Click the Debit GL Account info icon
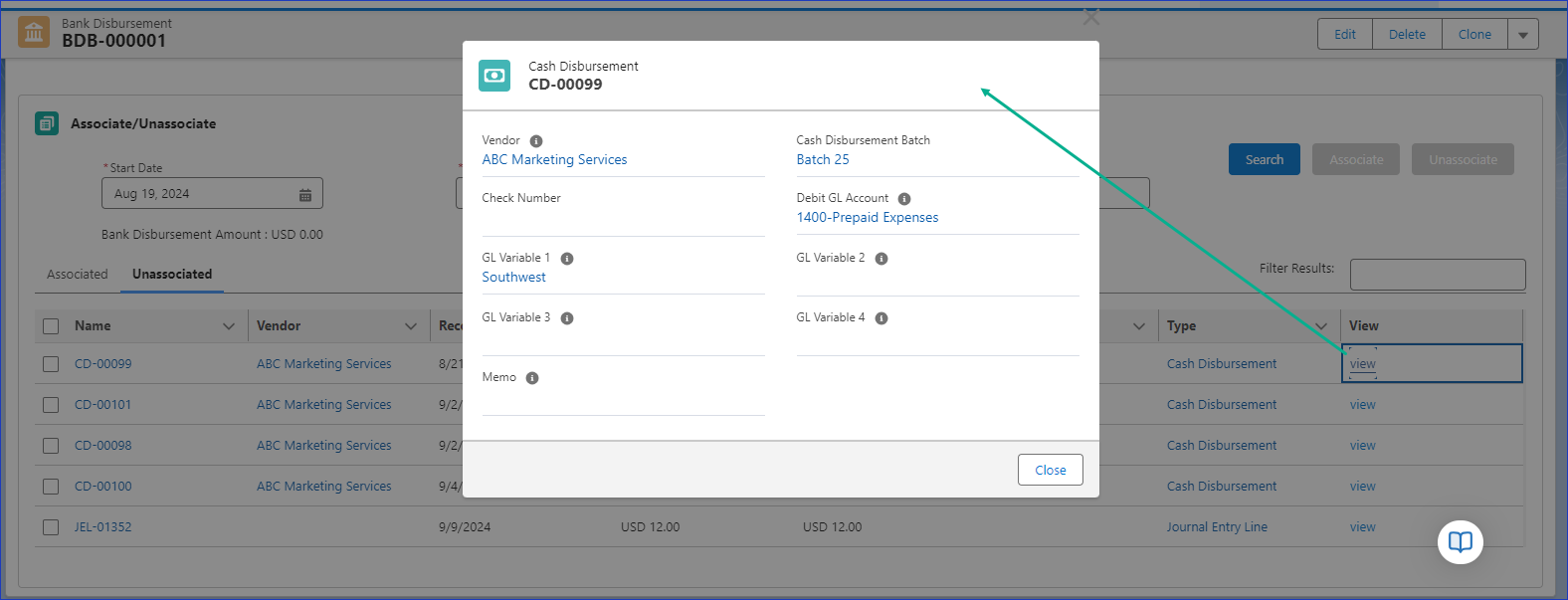This screenshot has height=600, width=1568. (904, 199)
